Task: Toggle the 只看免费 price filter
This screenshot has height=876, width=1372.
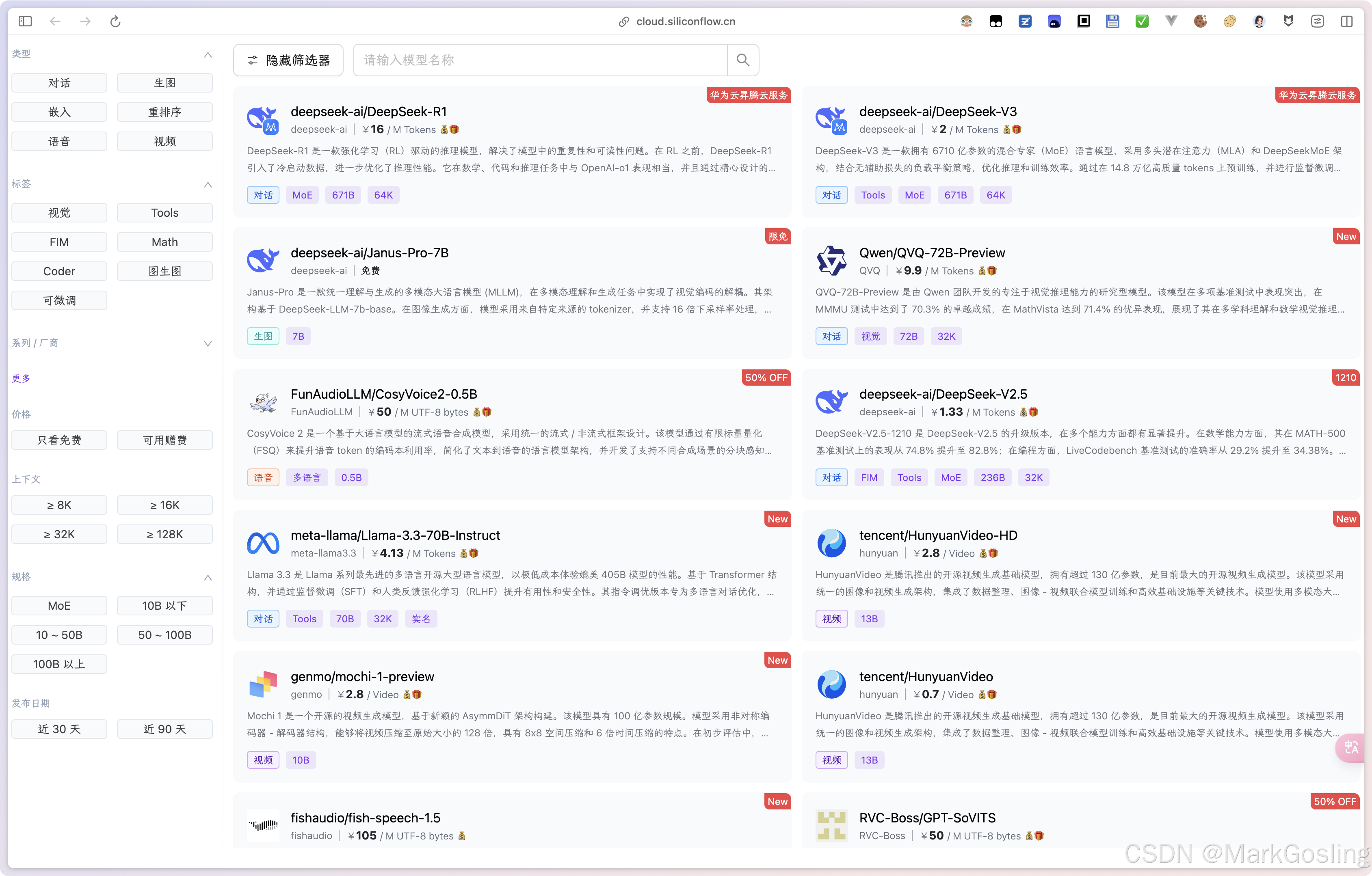Action: [x=59, y=440]
